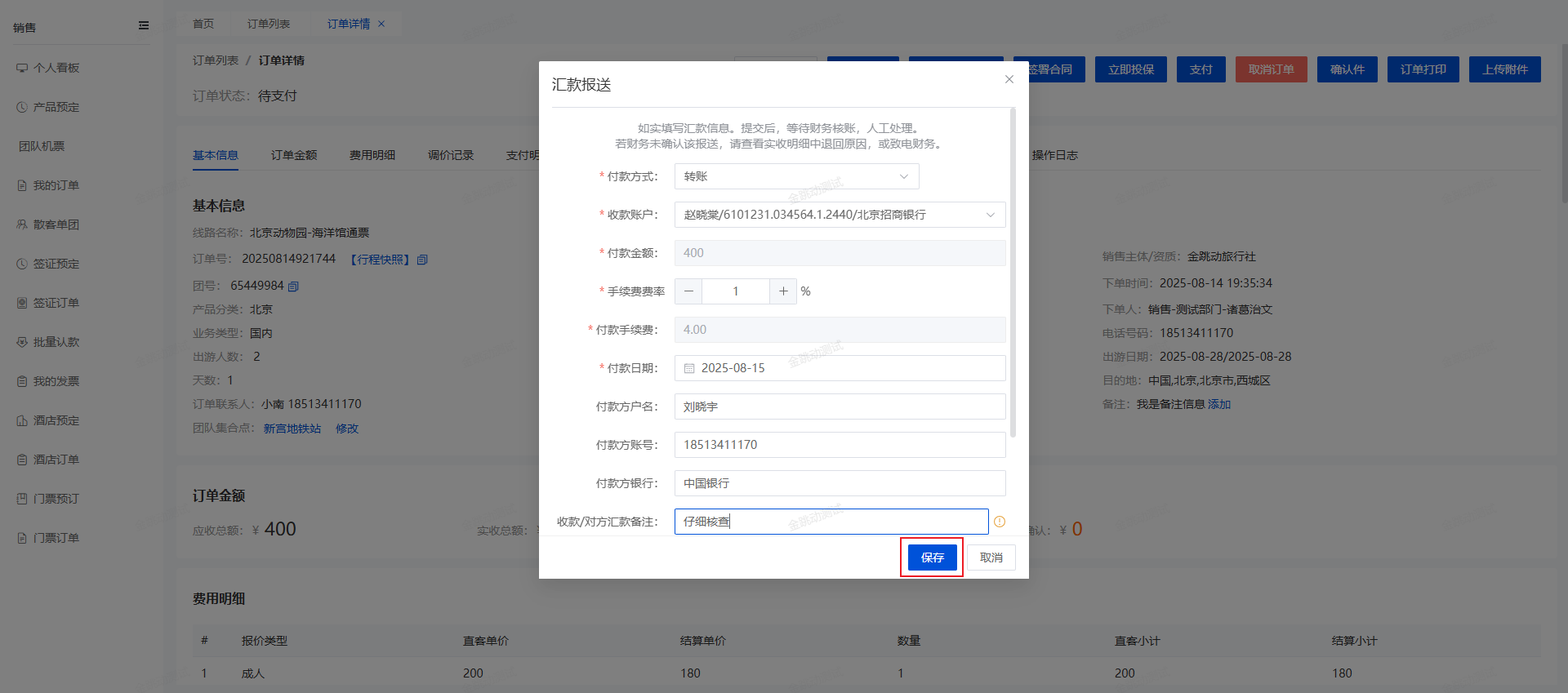This screenshot has height=693, width=1568.
Task: Expand the 付款方式 dropdown
Action: point(796,176)
